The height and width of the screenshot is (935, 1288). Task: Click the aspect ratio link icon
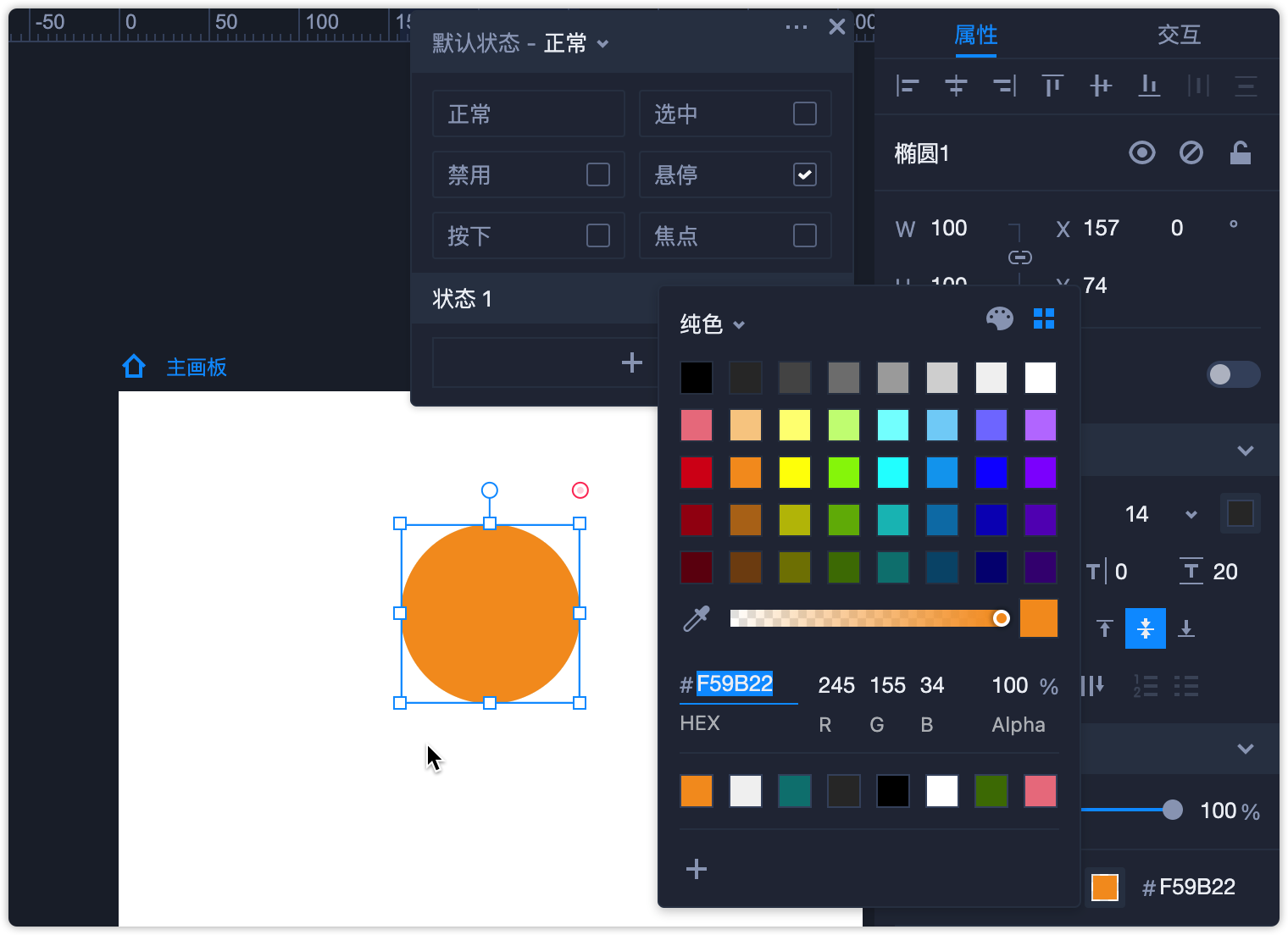[x=1020, y=257]
